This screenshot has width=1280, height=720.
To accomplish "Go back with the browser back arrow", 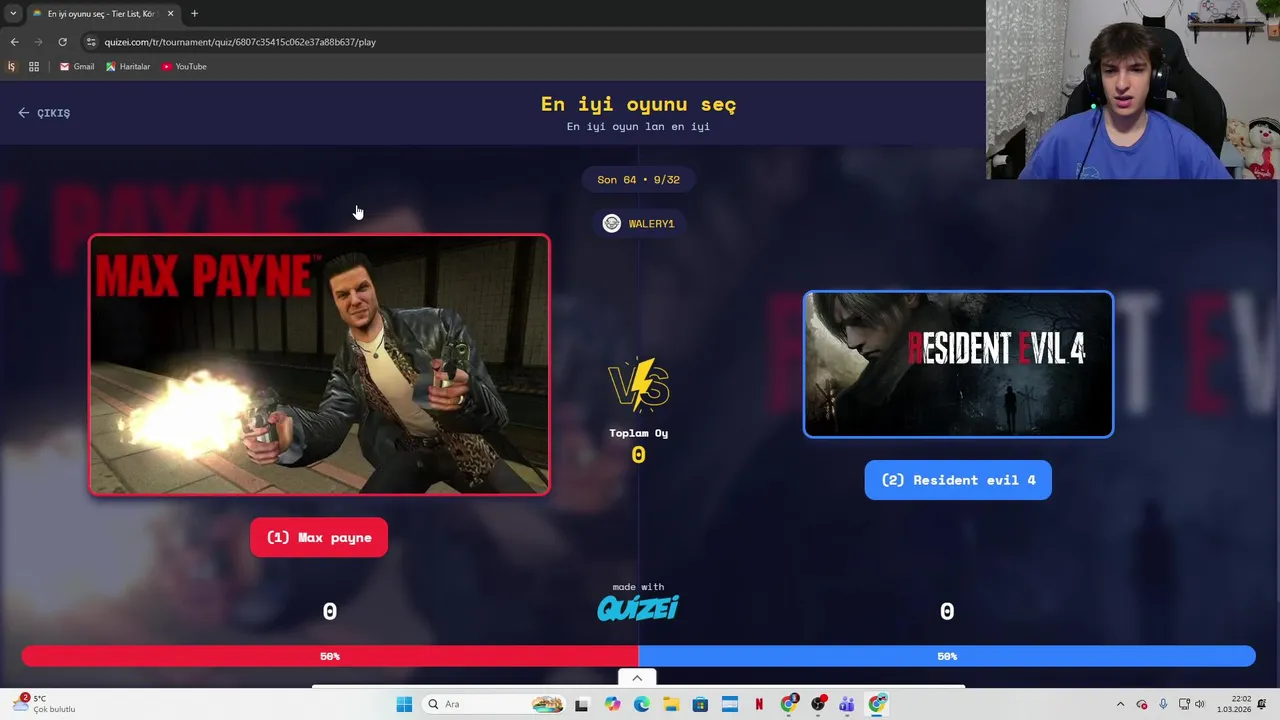I will (x=14, y=42).
